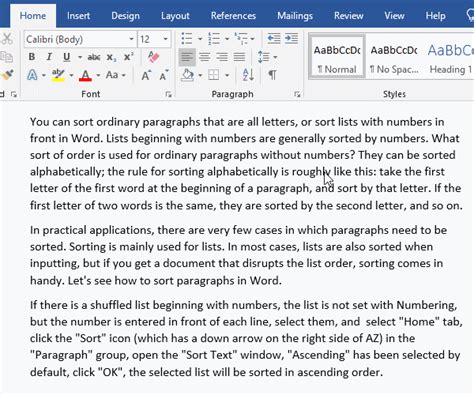This screenshot has height=395, width=474.
Task: Open the References tab
Action: pyautogui.click(x=233, y=16)
